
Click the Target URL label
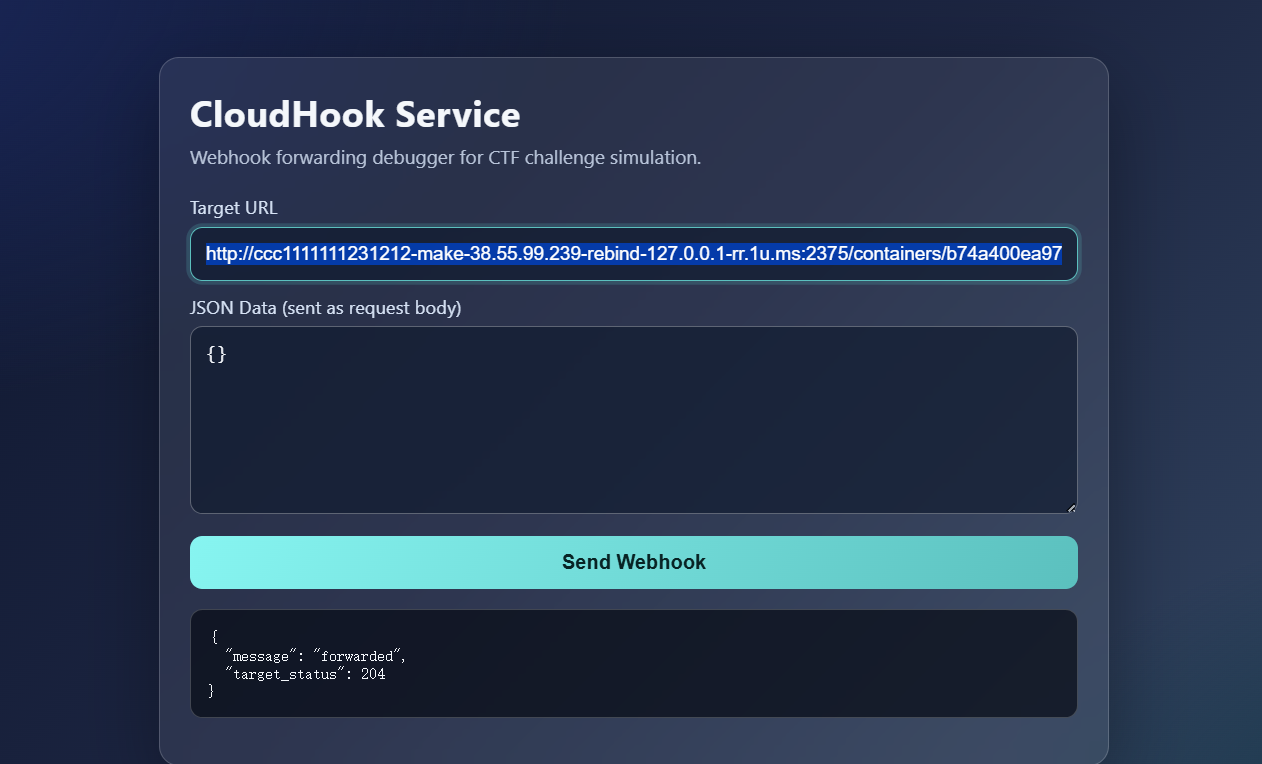234,208
